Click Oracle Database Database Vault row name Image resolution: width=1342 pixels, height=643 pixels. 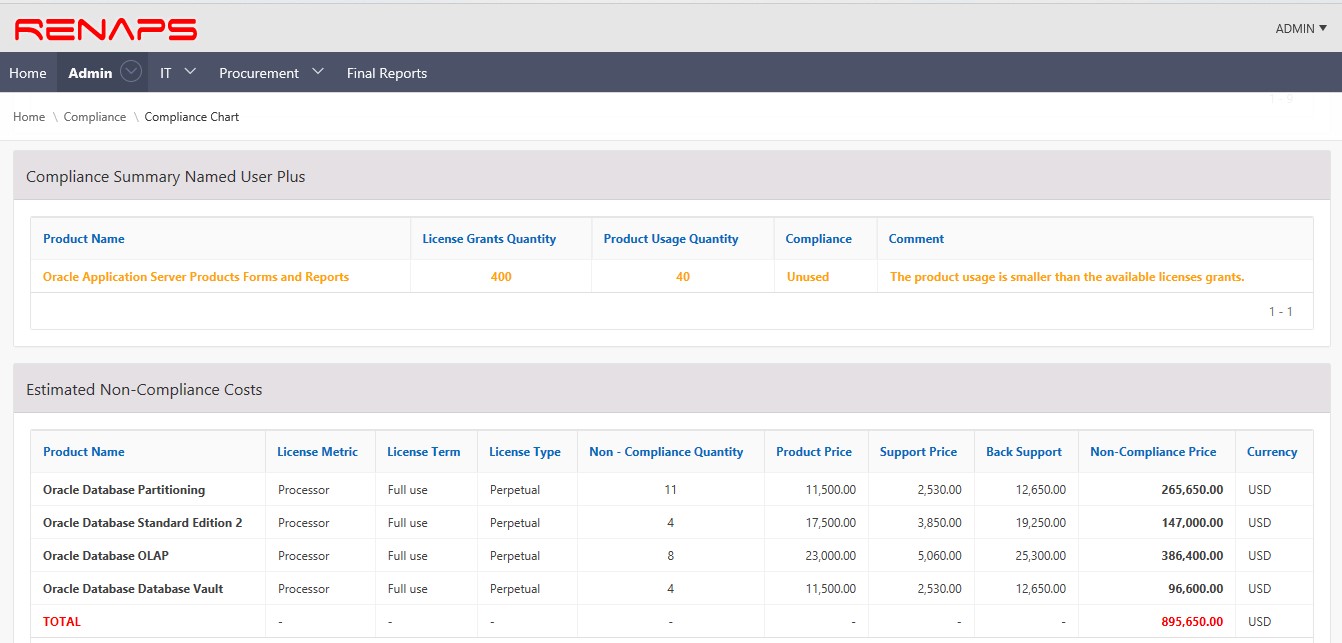pyautogui.click(x=133, y=589)
